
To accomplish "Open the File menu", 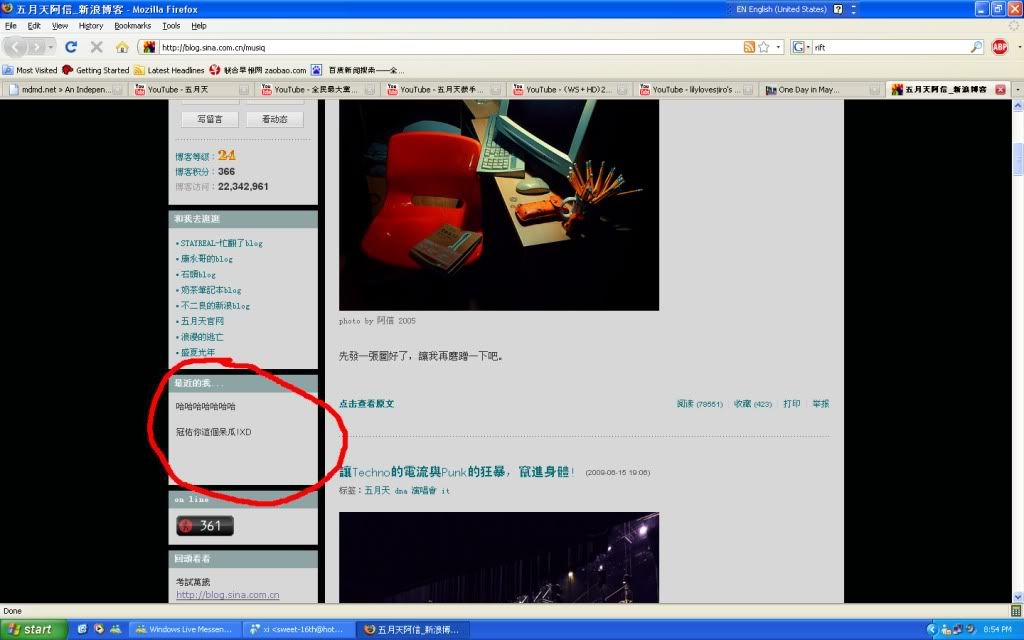I will pyautogui.click(x=10, y=26).
